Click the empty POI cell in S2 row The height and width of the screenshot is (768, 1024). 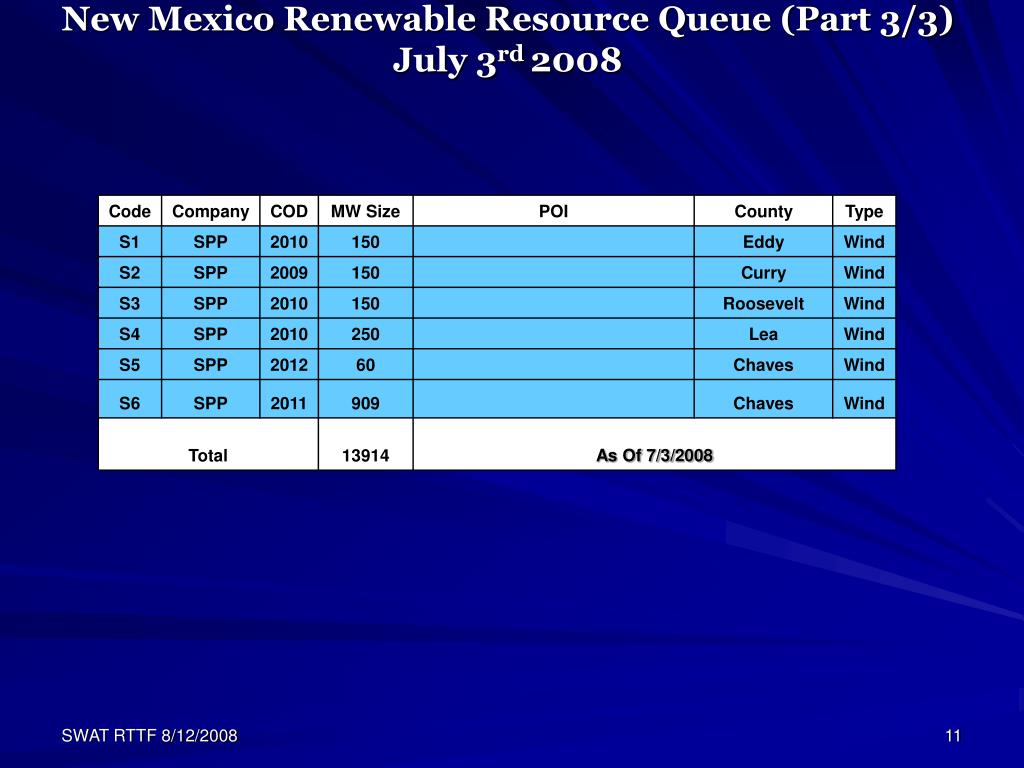[553, 272]
